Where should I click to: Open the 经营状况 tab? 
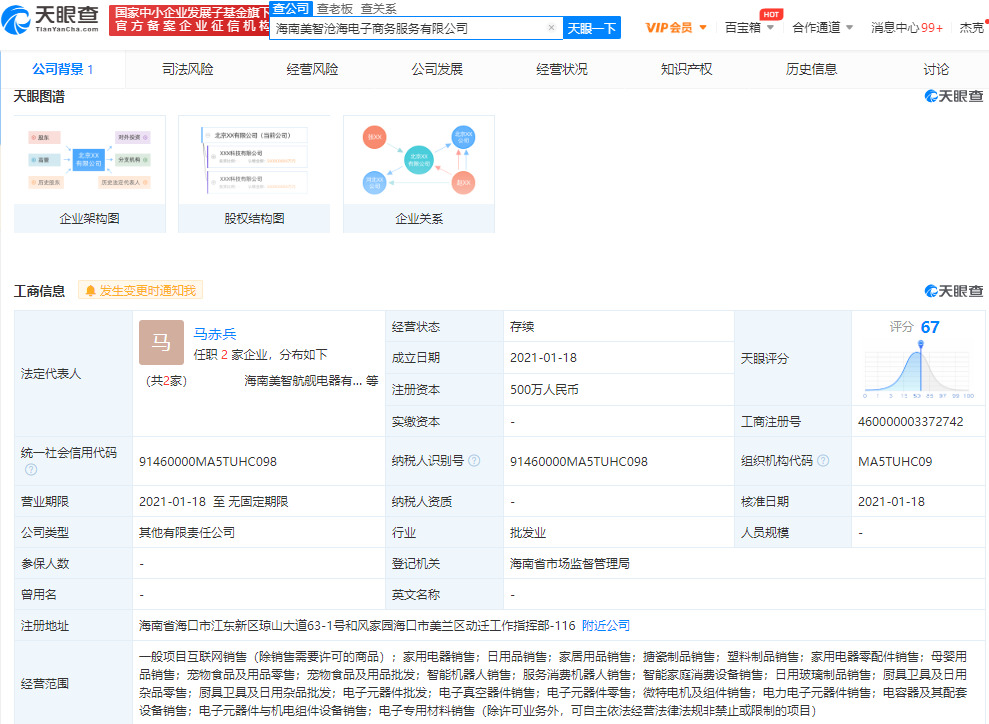(x=562, y=69)
